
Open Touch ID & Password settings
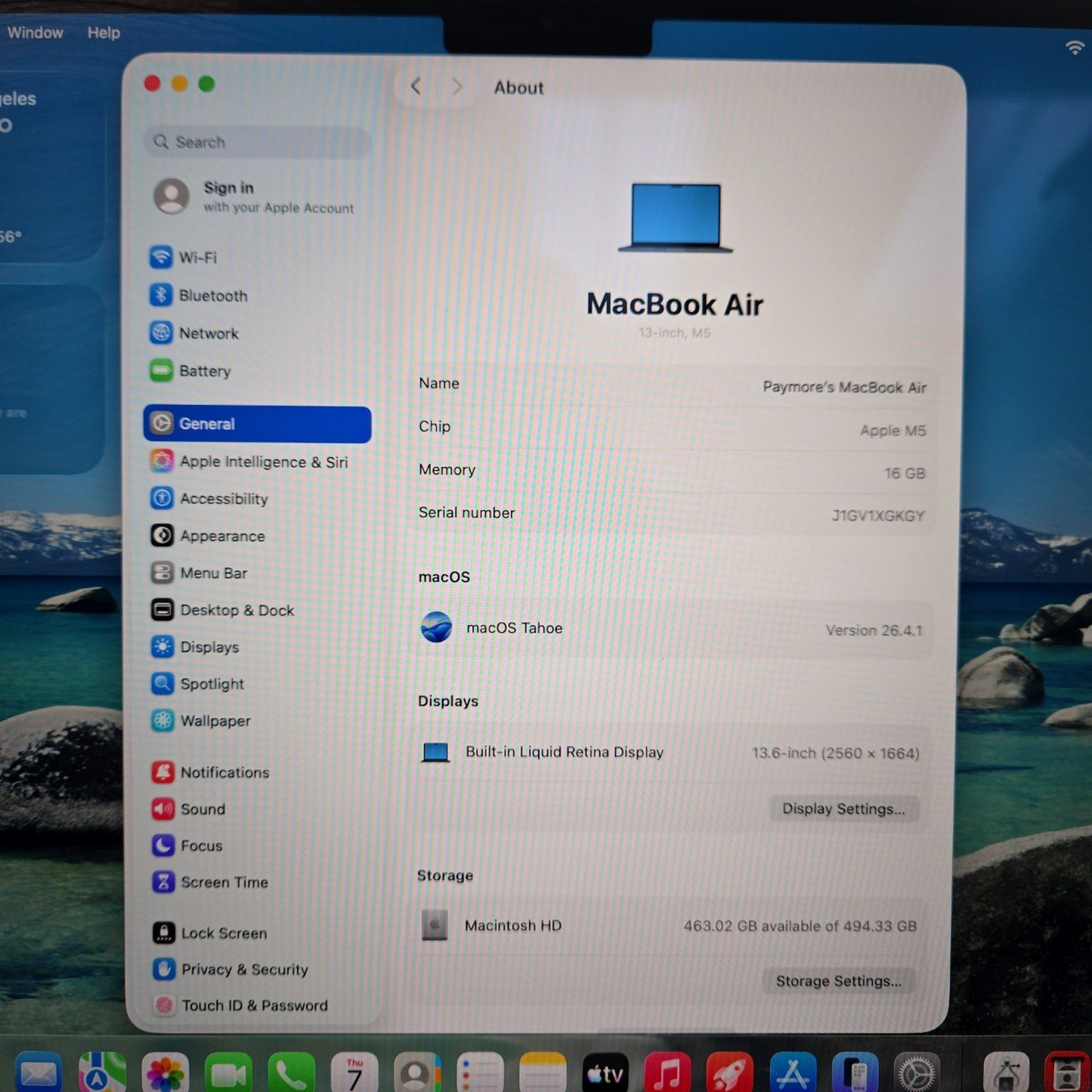click(240, 1006)
